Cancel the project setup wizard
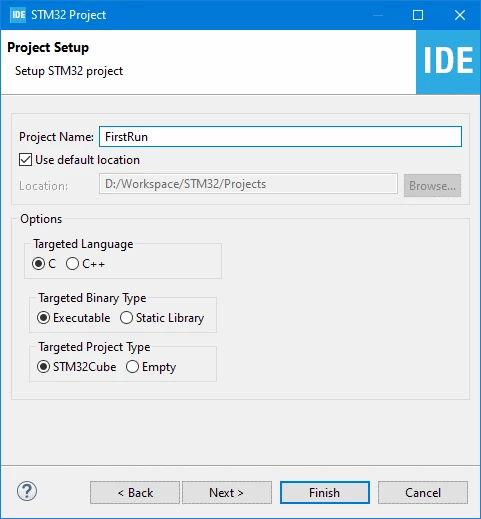 (423, 492)
